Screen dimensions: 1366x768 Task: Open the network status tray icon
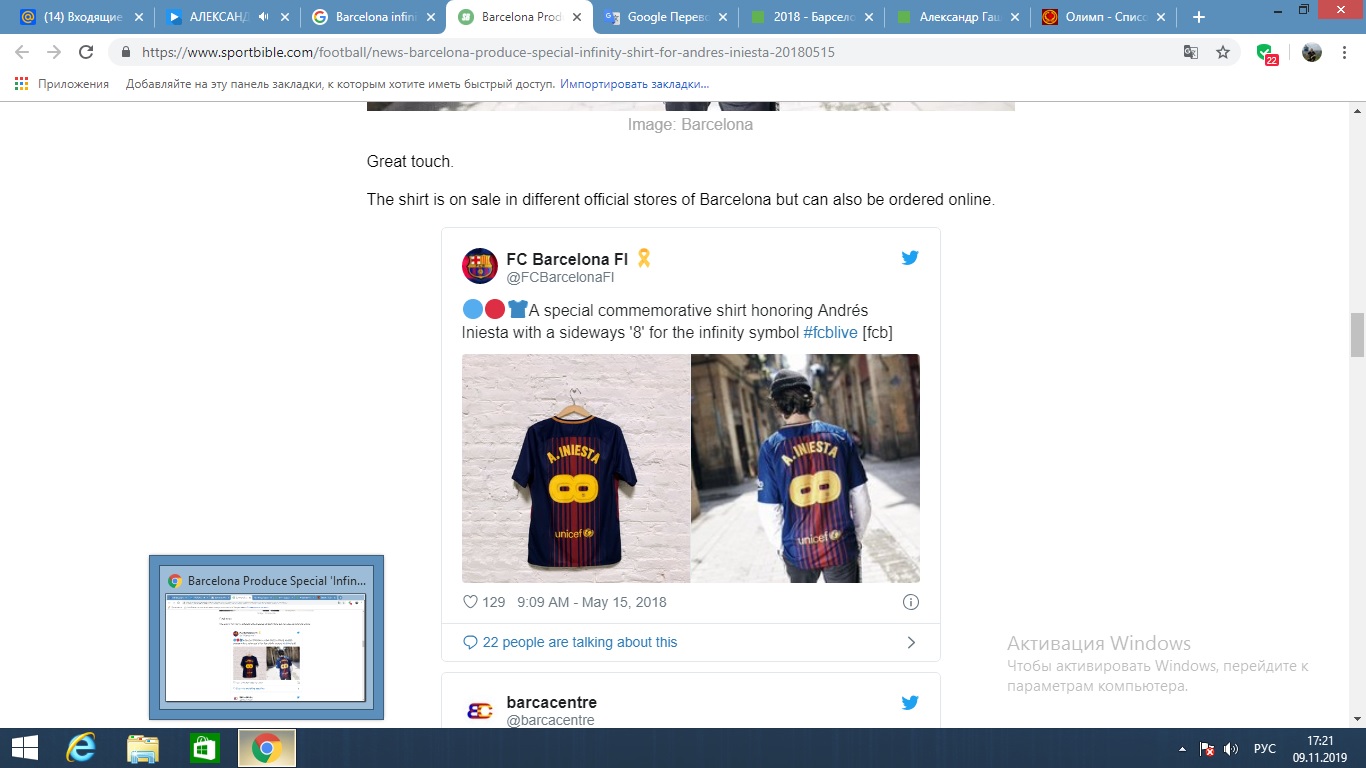1207,749
